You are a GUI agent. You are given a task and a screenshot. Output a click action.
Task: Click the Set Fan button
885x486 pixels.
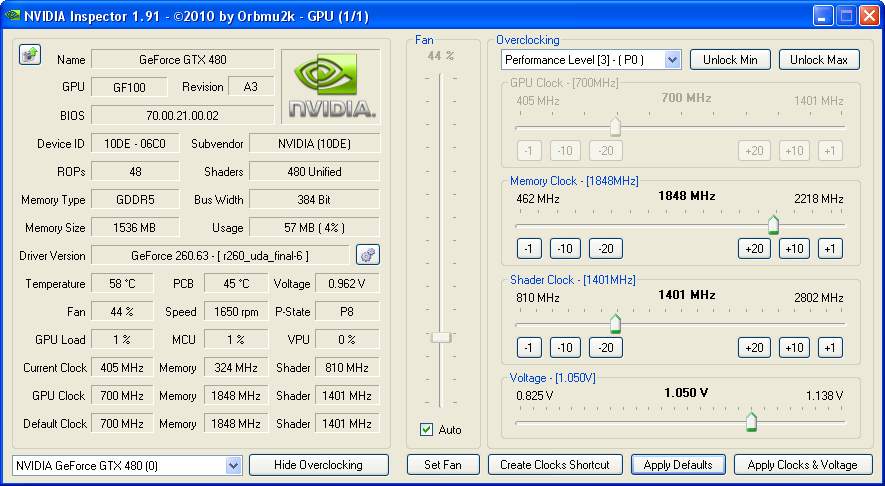coord(443,465)
